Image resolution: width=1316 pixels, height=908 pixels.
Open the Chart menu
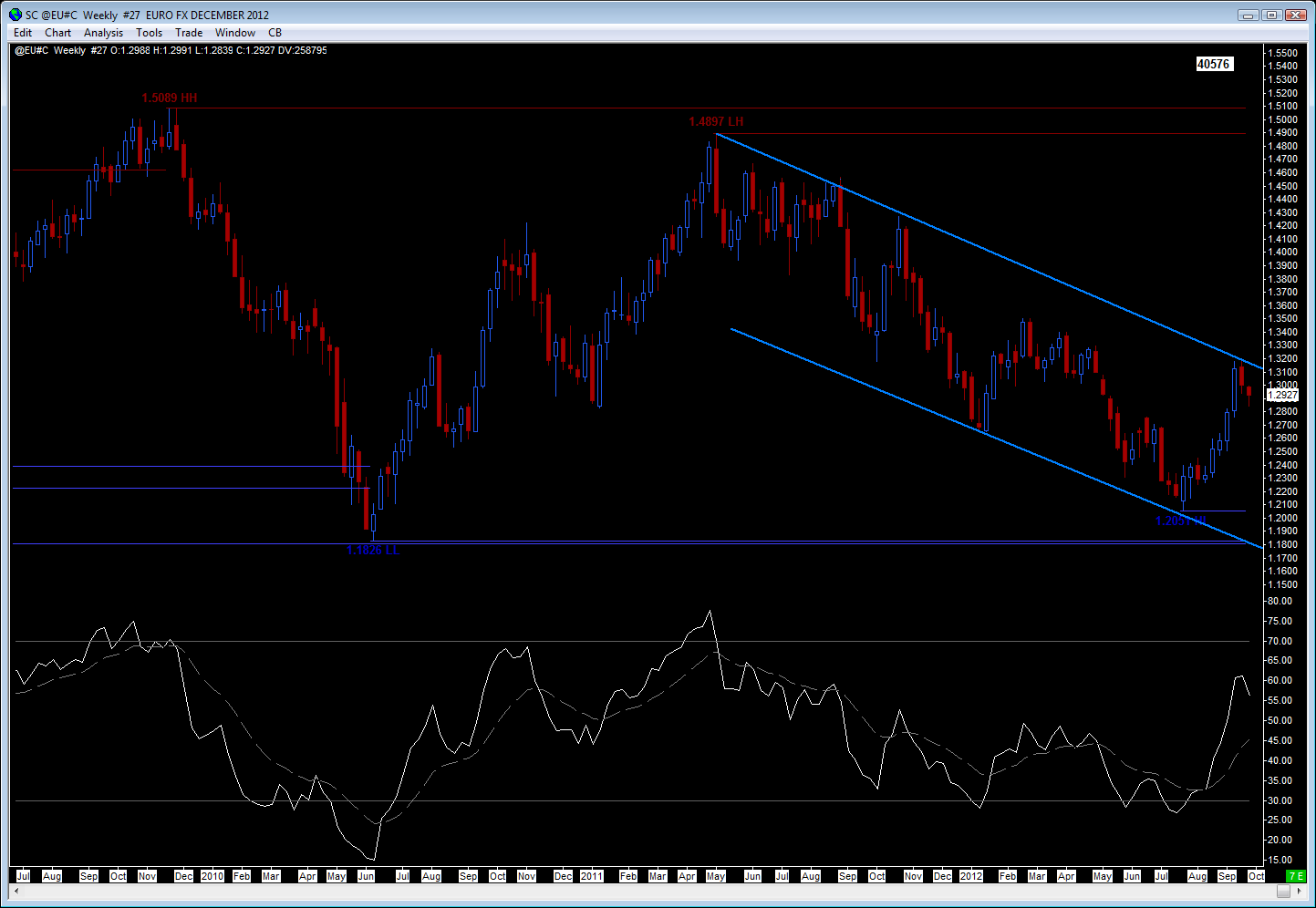[x=57, y=33]
